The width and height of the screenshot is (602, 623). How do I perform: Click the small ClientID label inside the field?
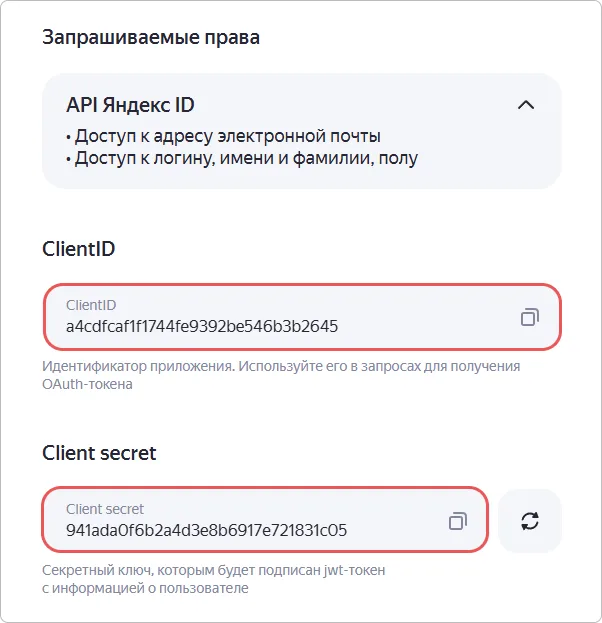click(x=91, y=304)
